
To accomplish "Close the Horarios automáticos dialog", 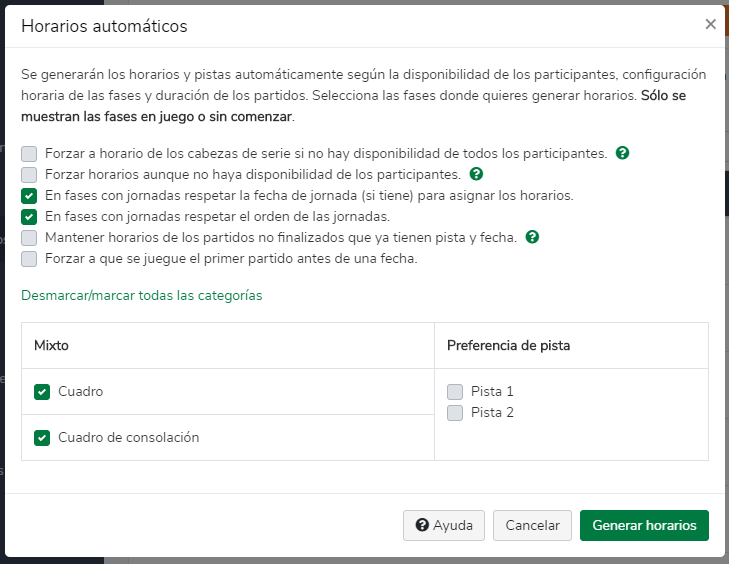I will tap(710, 24).
